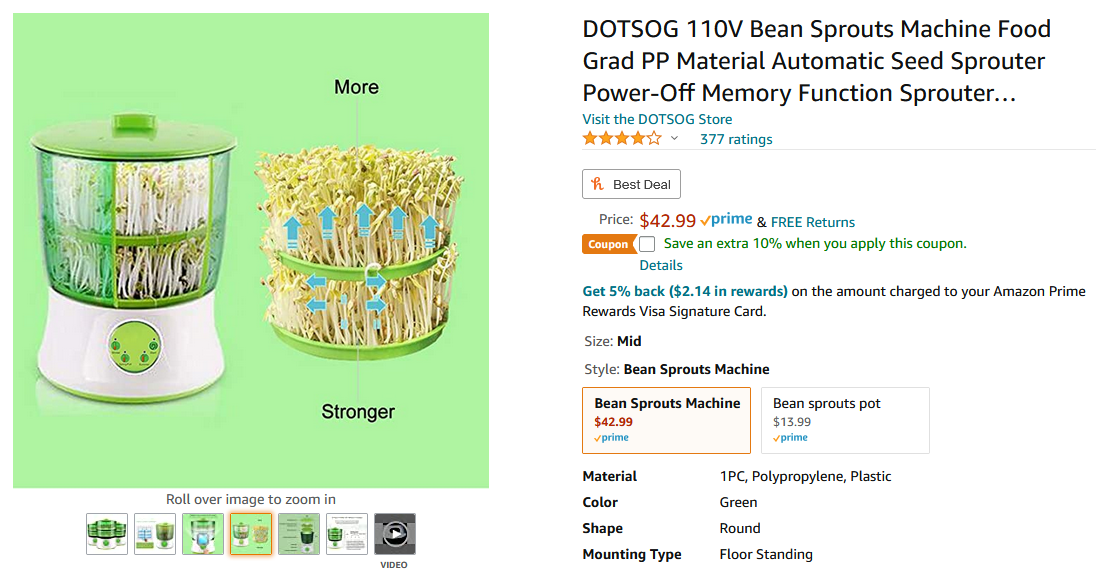
Task: Click coupon Details link
Action: point(661,265)
